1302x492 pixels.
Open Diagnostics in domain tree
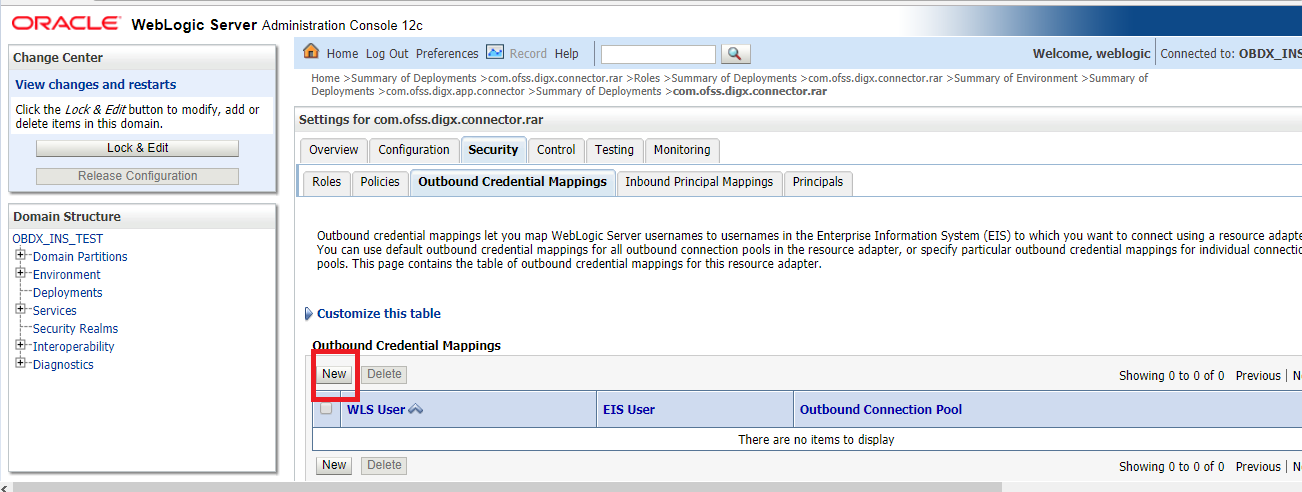click(63, 365)
